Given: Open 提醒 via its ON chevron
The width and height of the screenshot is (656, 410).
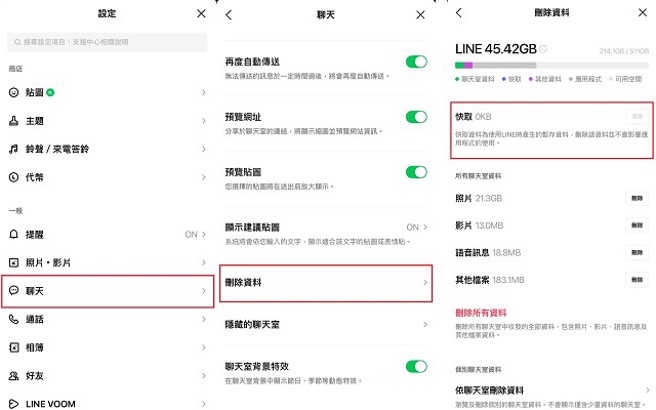Looking at the screenshot, I should tap(204, 234).
